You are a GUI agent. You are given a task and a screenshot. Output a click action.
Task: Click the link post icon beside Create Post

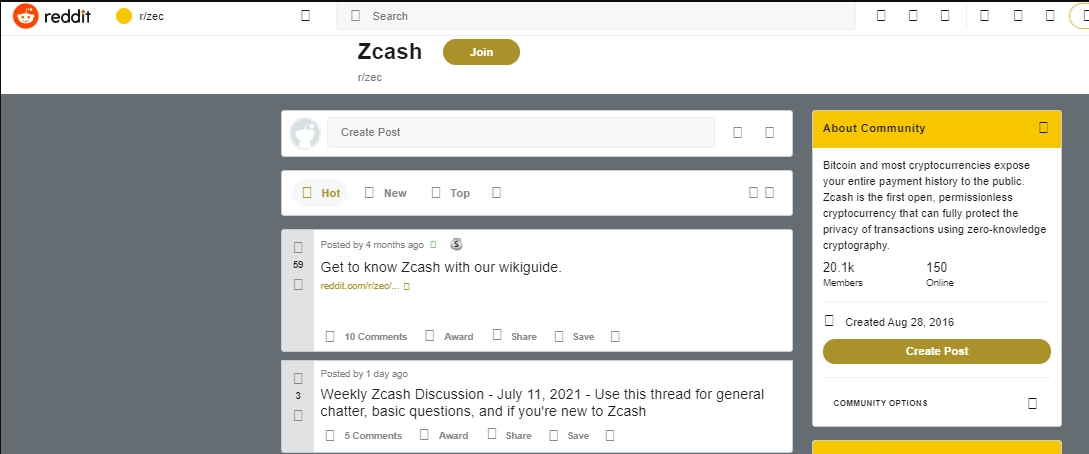pos(769,132)
